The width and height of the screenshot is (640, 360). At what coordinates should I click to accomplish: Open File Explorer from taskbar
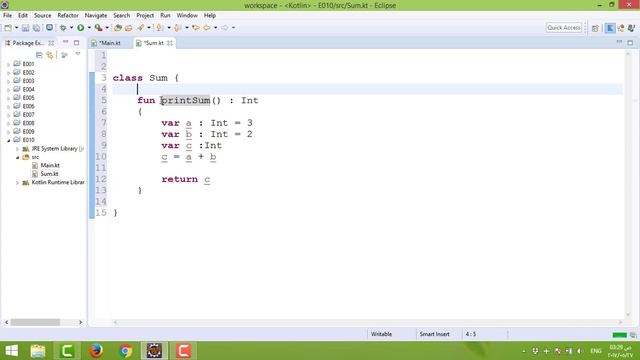click(38, 351)
